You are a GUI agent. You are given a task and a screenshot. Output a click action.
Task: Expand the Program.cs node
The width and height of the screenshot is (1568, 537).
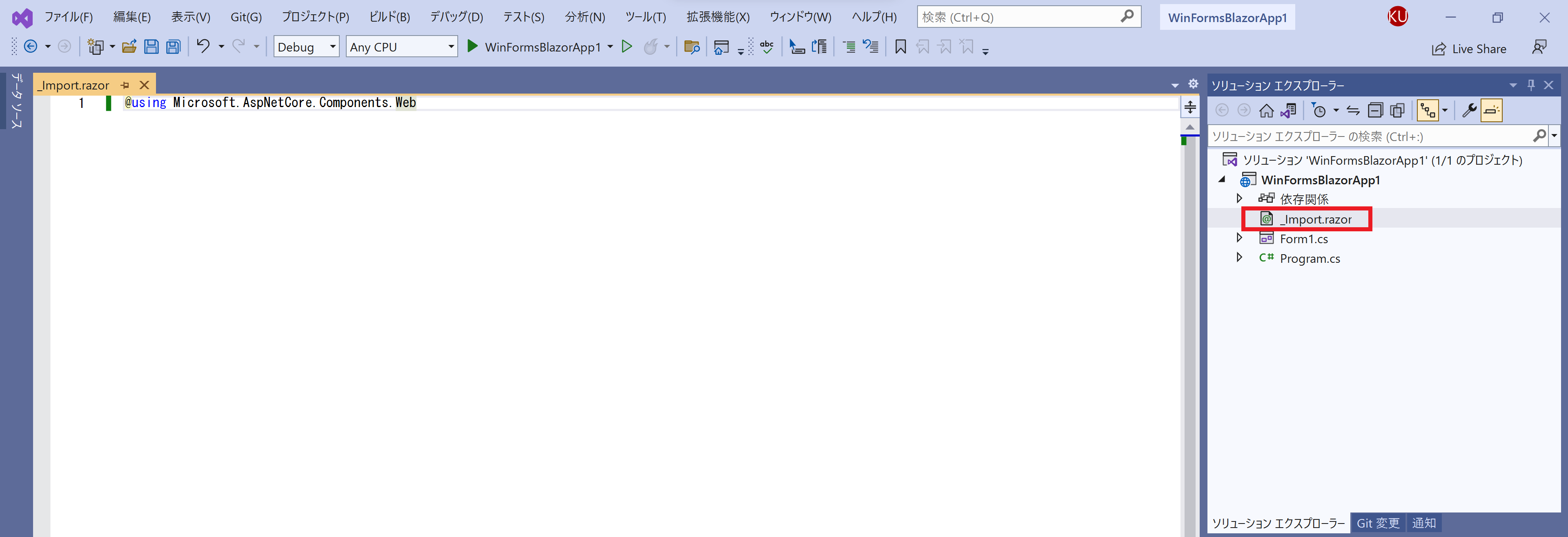(x=1239, y=257)
